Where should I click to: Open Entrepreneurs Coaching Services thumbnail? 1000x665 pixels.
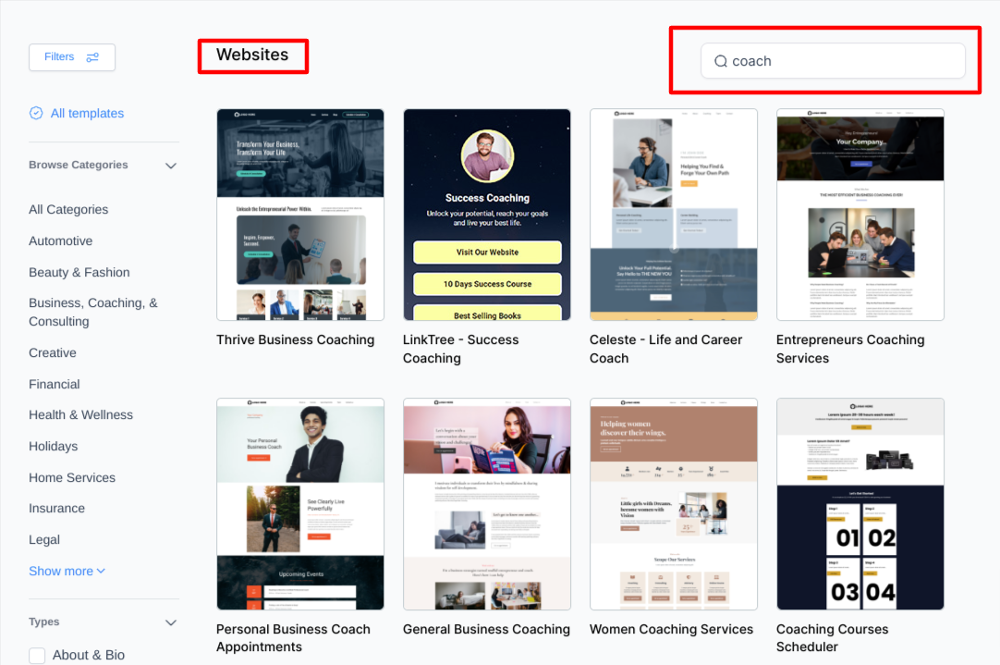[x=860, y=214]
